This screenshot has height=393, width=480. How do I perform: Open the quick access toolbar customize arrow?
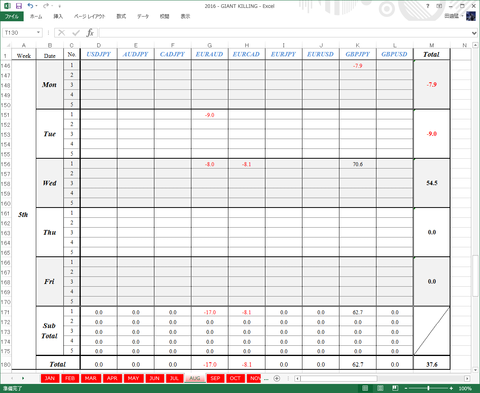[59, 6]
